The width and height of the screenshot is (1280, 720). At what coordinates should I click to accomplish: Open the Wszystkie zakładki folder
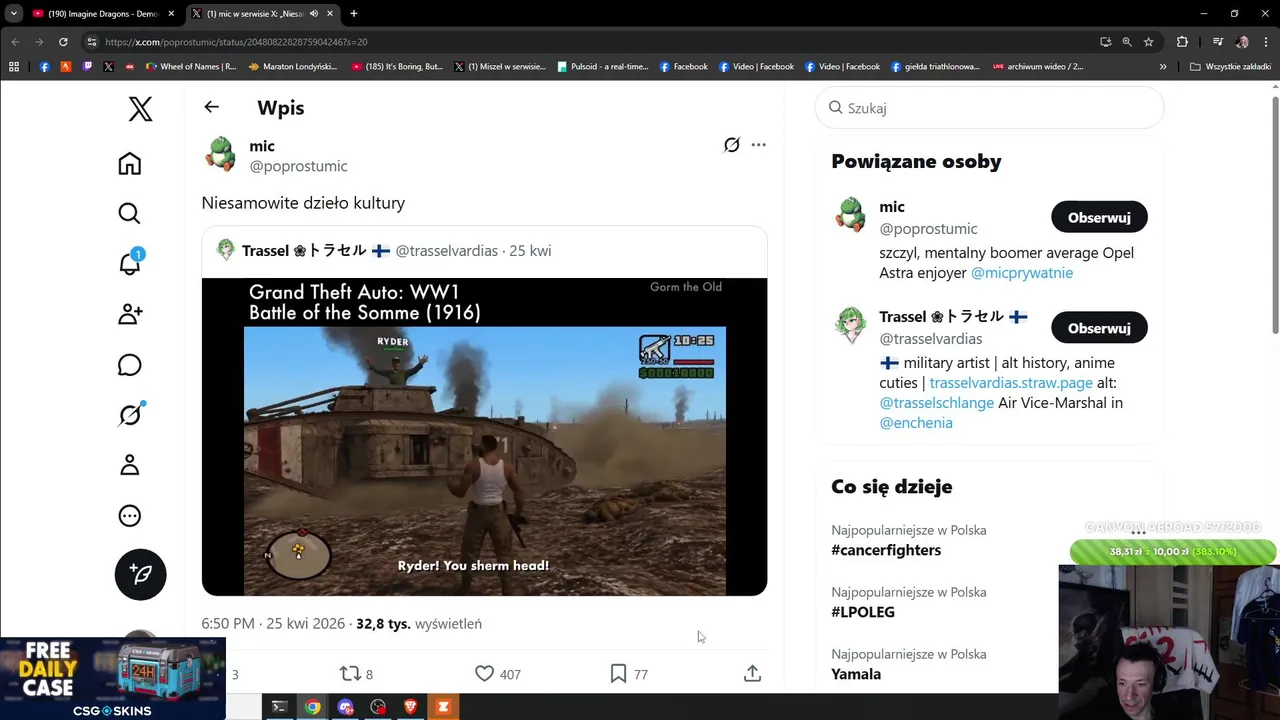tap(1230, 67)
